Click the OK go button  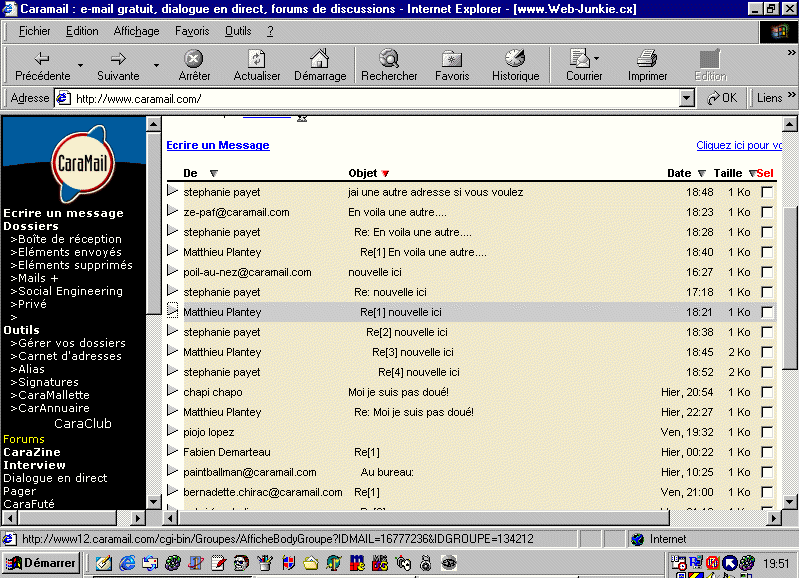tap(722, 98)
